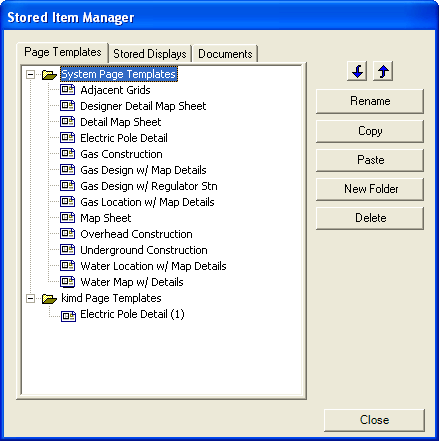Switch to the Stored Displays tab

coord(150,54)
